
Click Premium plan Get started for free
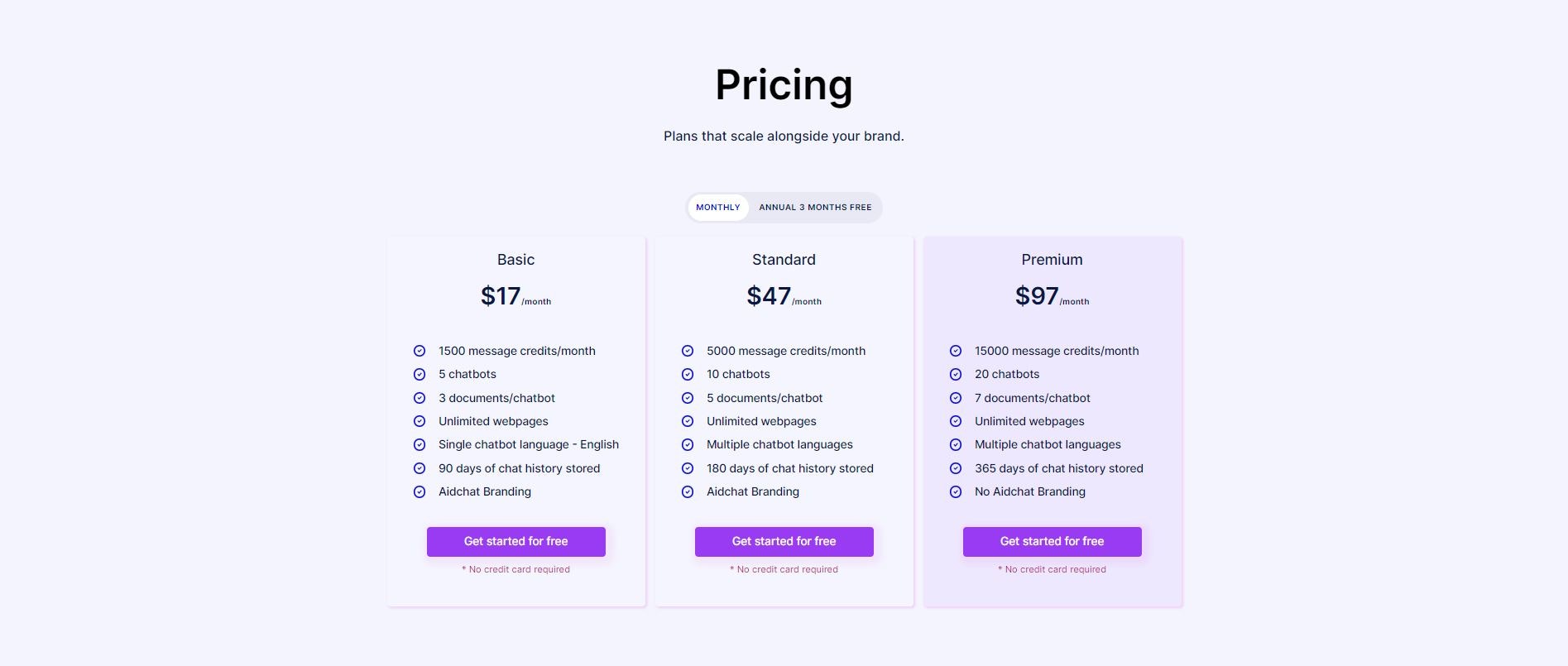coord(1053,542)
